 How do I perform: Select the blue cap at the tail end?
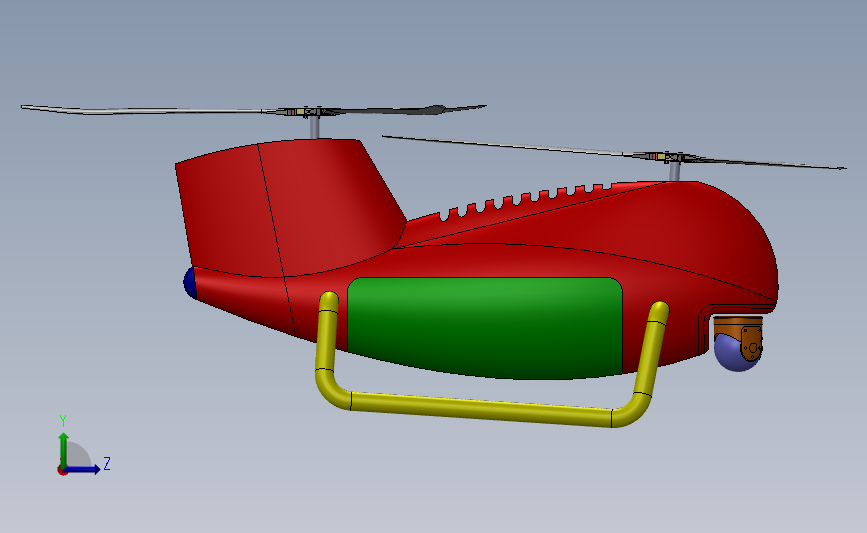pos(190,283)
